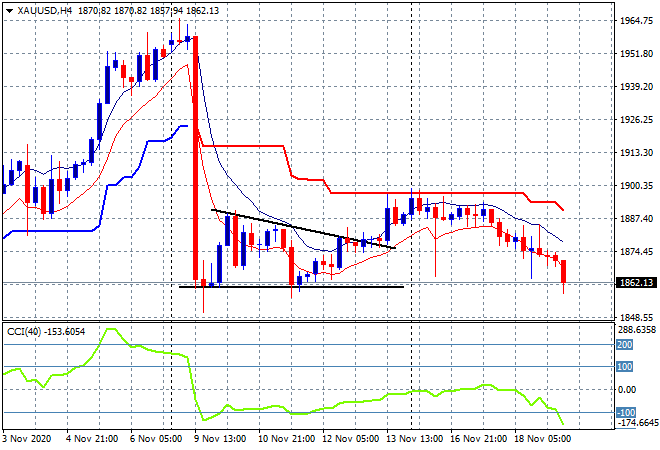Click the dropdown triangle beside XAUUSD,H4
Image resolution: width=660 pixels, height=450 pixels.
[x=9, y=10]
